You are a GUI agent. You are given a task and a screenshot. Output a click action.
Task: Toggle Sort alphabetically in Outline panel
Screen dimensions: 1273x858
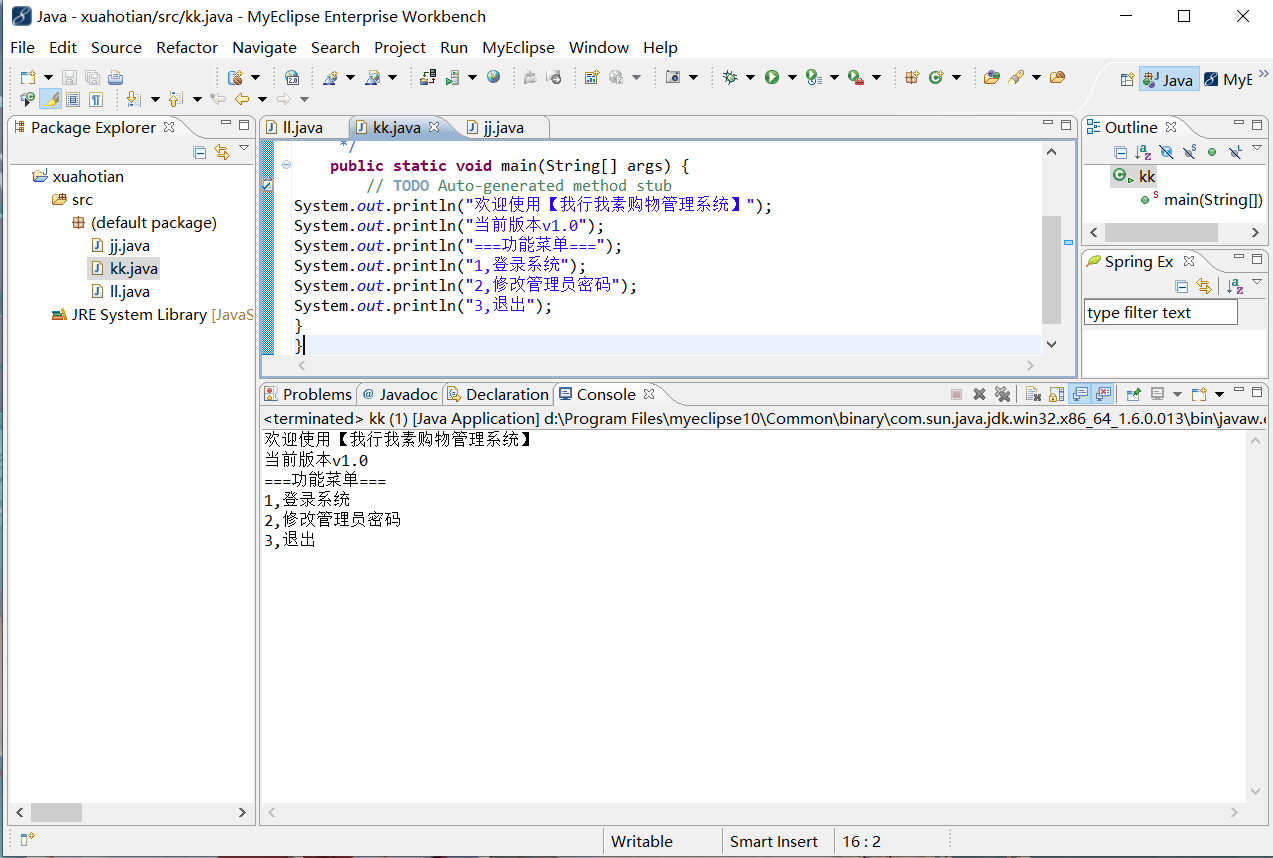click(1143, 152)
